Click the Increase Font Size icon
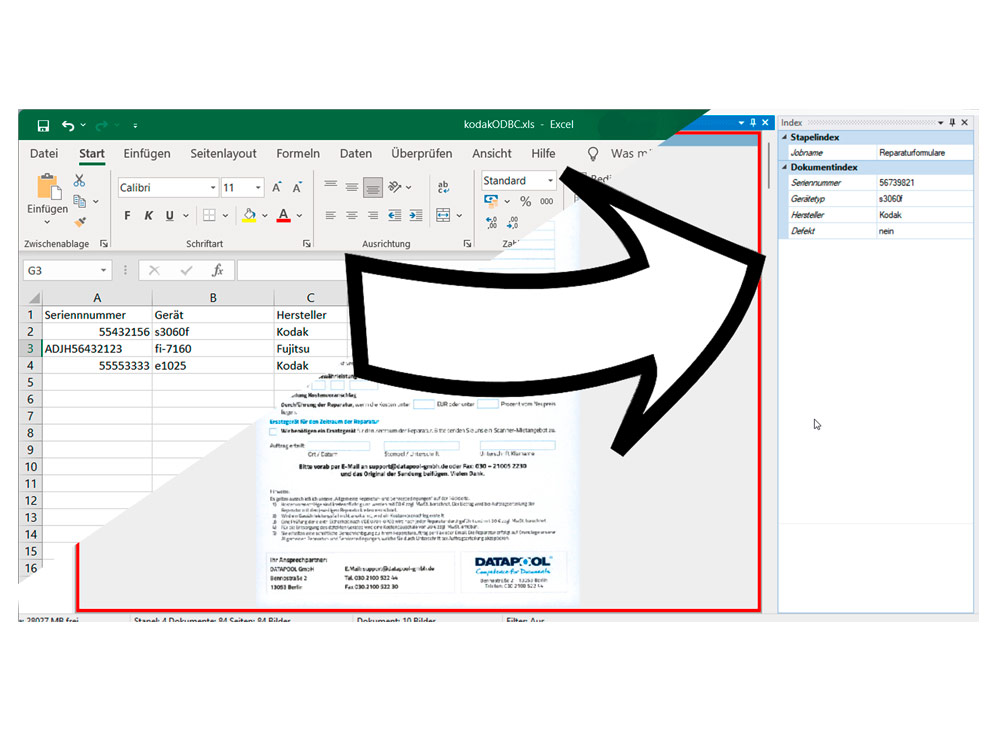This screenshot has width=1000, height=729. point(275,188)
